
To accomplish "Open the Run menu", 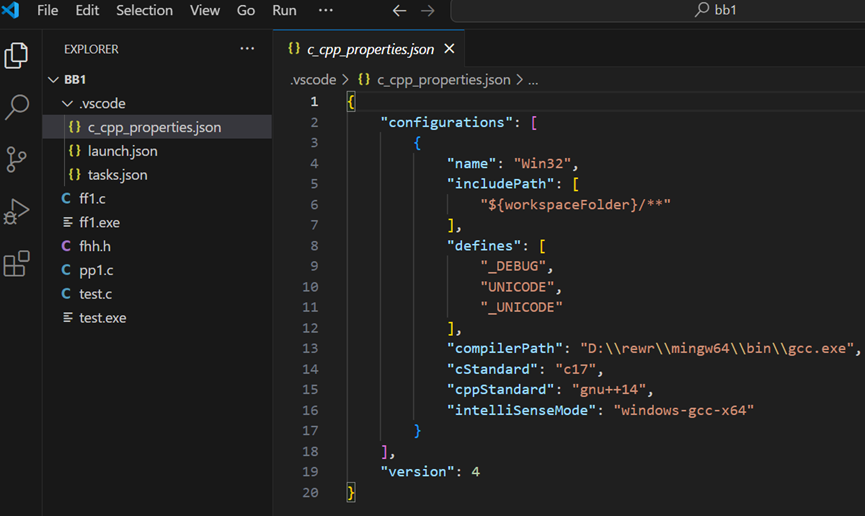I will [284, 10].
